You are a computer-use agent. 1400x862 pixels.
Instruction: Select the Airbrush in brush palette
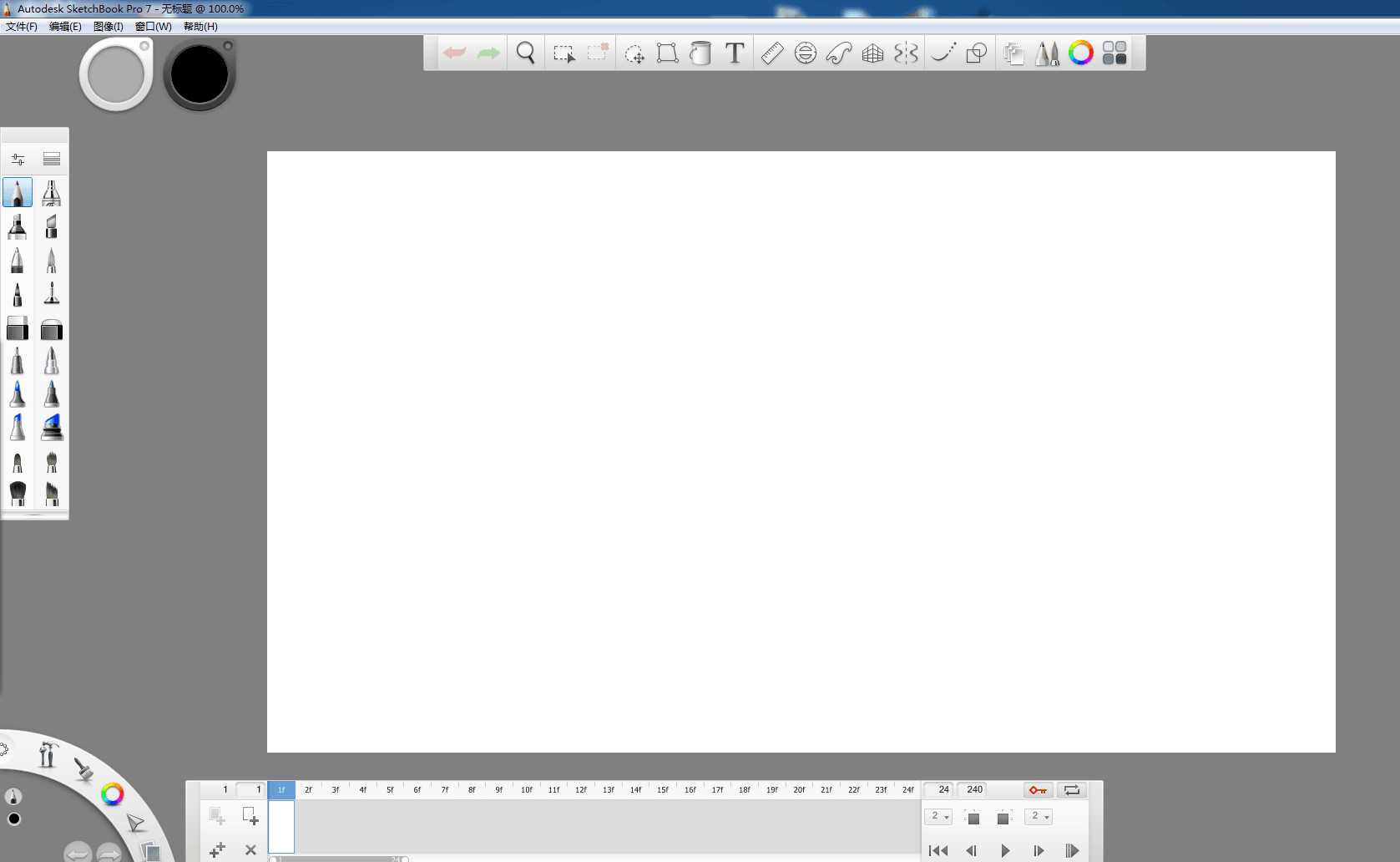52,193
